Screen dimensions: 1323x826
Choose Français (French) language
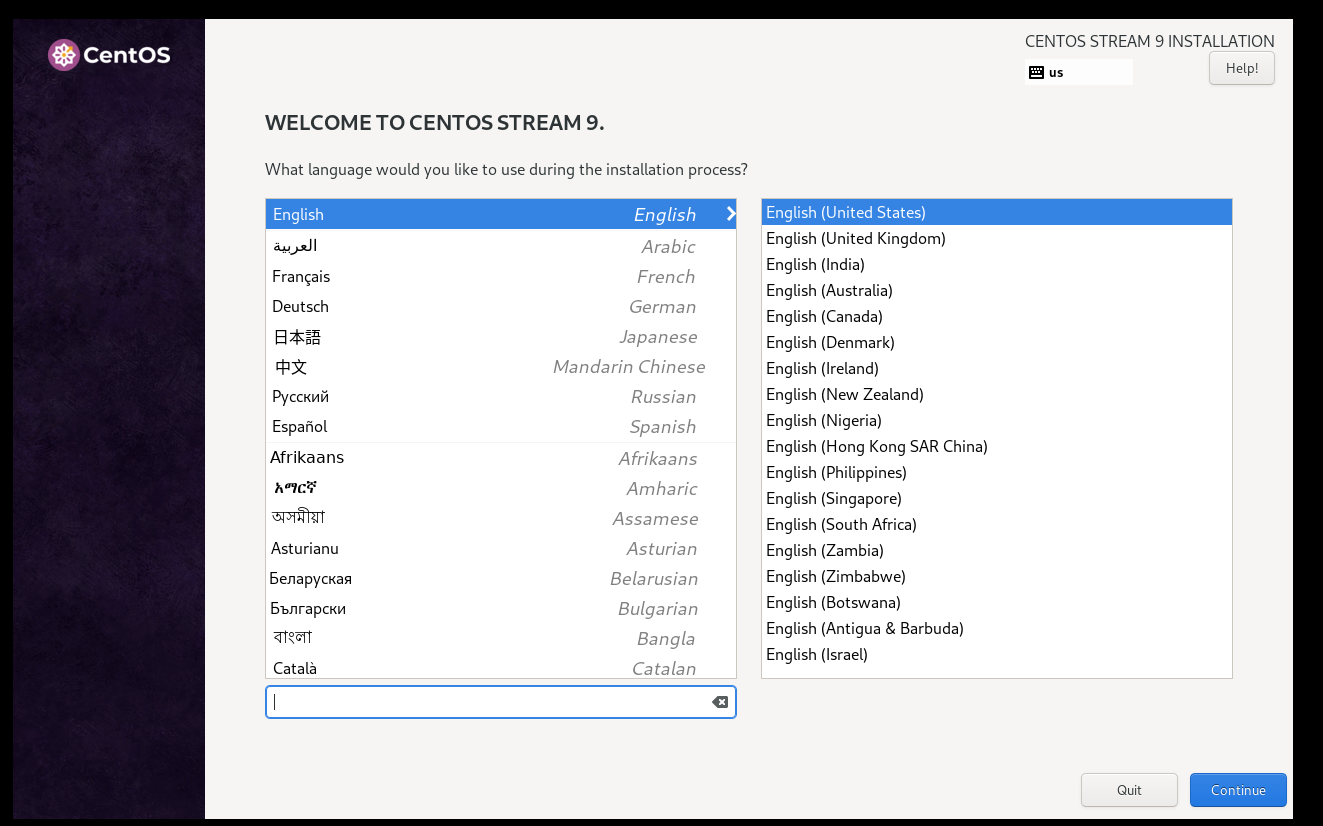coord(501,276)
